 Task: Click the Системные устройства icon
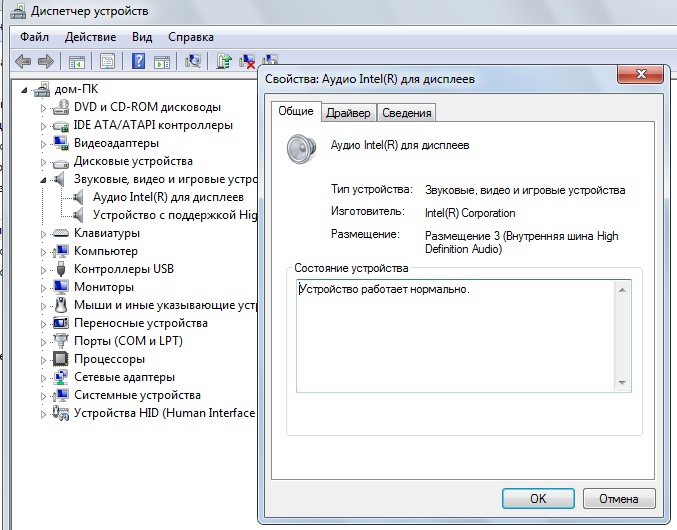(x=60, y=395)
